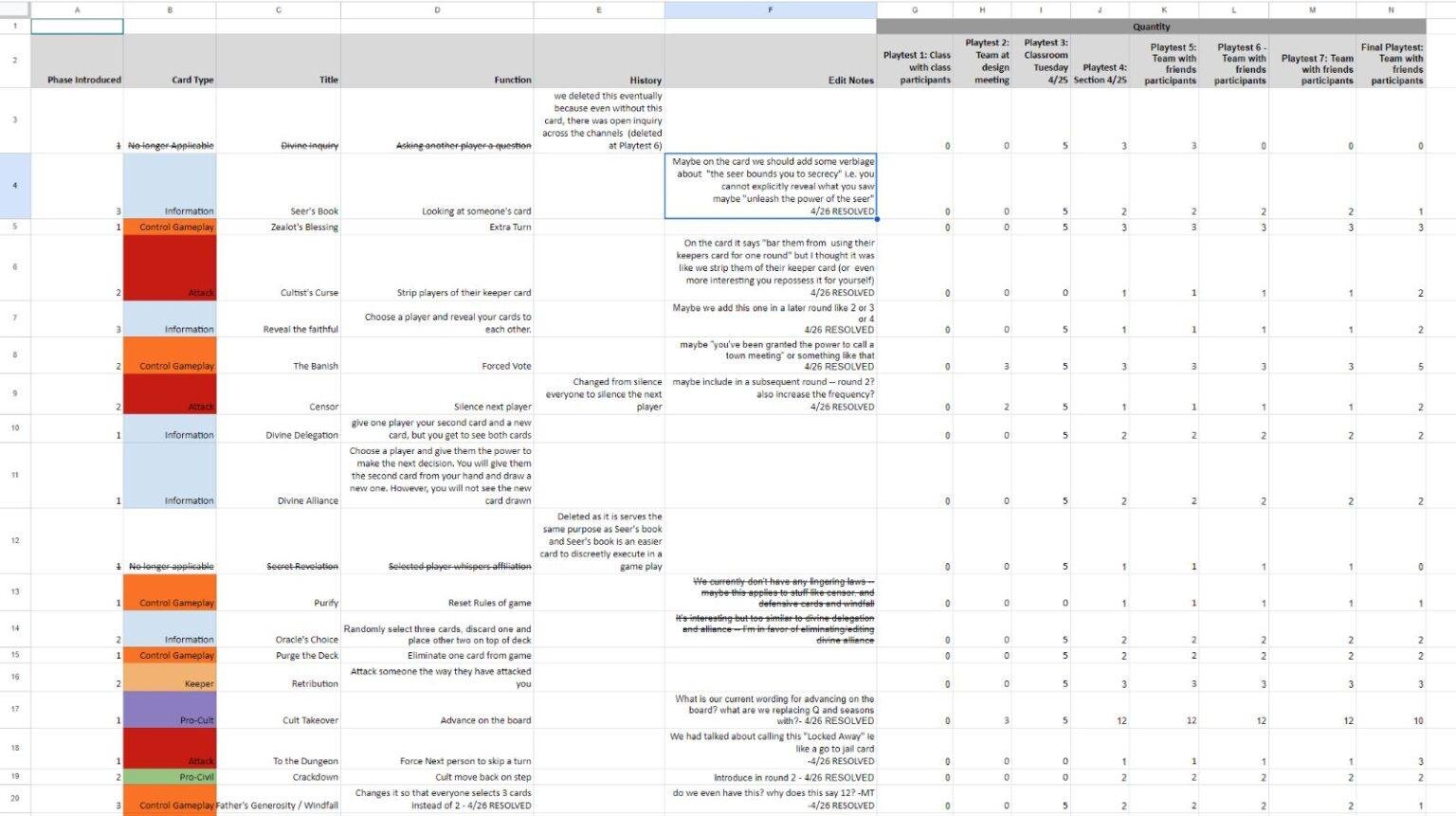Screen dimensions: 1456x816
Task: Click 'Looking at someone's card' function cell
Action: (x=437, y=186)
